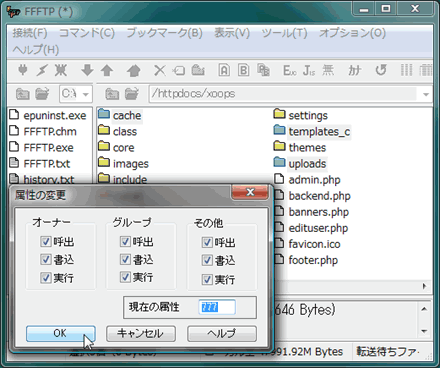This screenshot has width=441, height=369.
Task: Select Auto transfer mode icon
Action: click(x=263, y=70)
